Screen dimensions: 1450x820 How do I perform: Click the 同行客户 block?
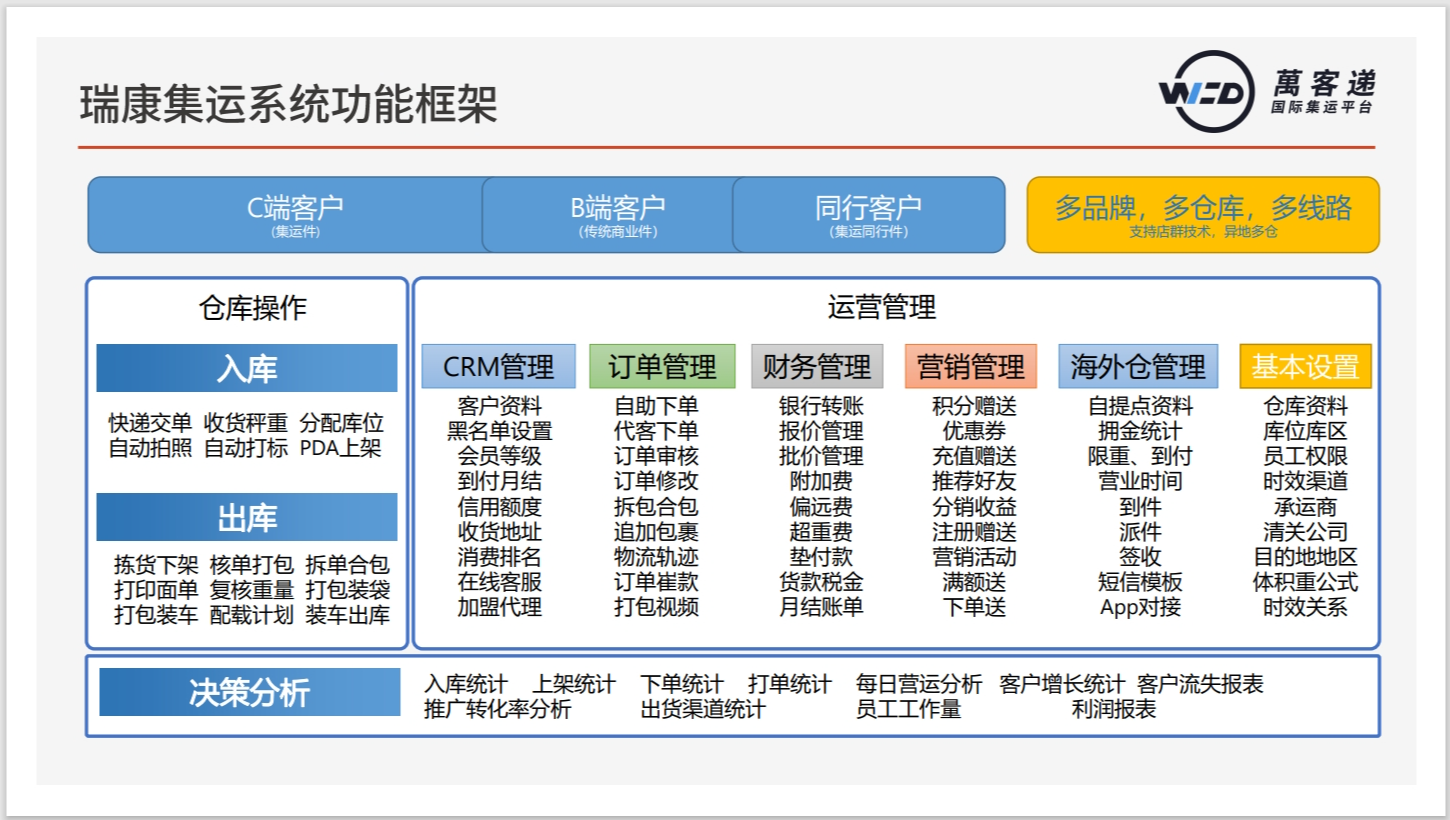pyautogui.click(x=868, y=215)
